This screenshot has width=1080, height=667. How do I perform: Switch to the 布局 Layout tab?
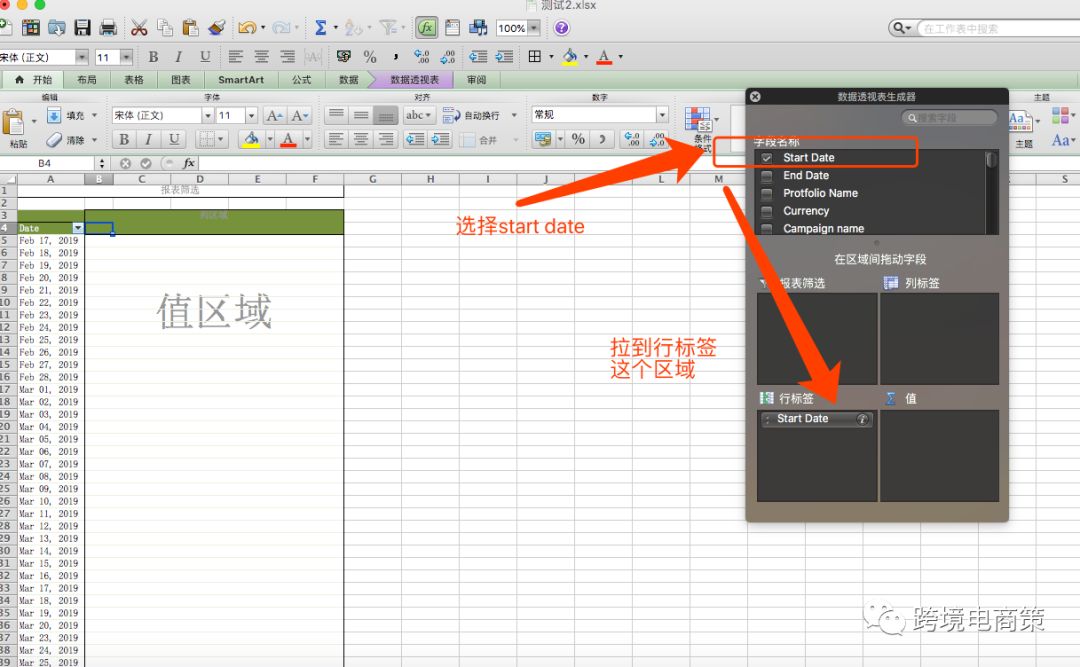[87, 80]
